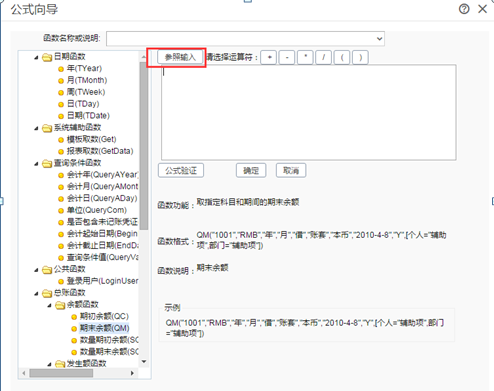Confirm with the 确定 button
This screenshot has width=494, height=391.
(x=251, y=171)
